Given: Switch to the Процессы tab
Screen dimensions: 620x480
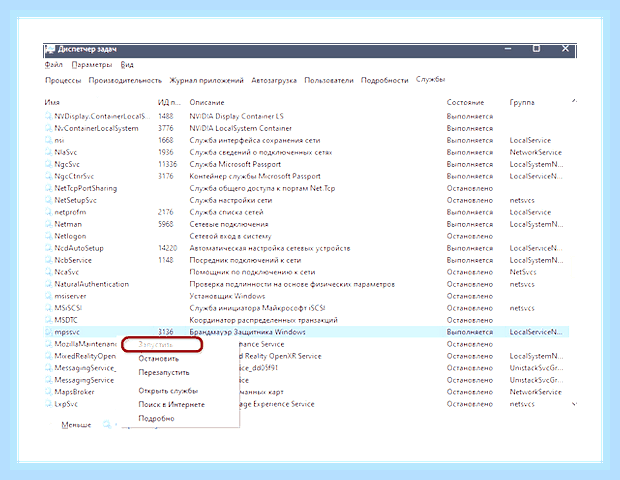Looking at the screenshot, I should pos(63,80).
